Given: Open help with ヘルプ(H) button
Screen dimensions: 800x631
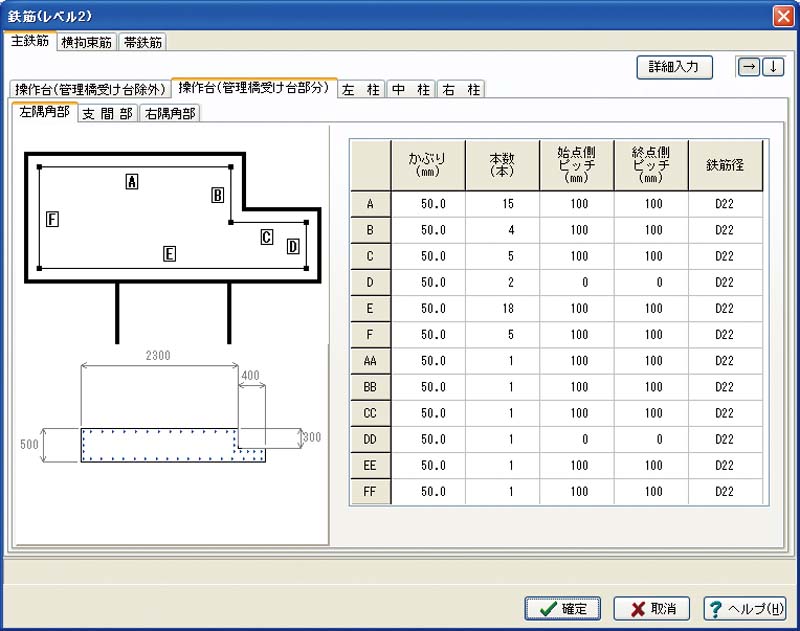Looking at the screenshot, I should point(744,609).
